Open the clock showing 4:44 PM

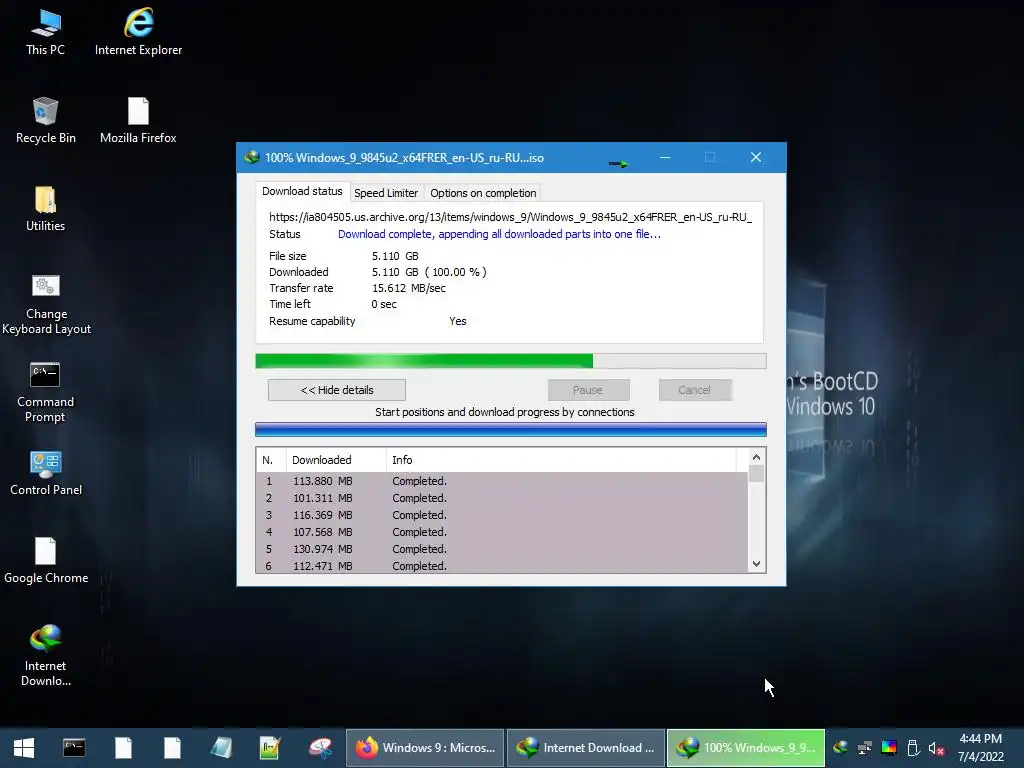click(x=980, y=748)
